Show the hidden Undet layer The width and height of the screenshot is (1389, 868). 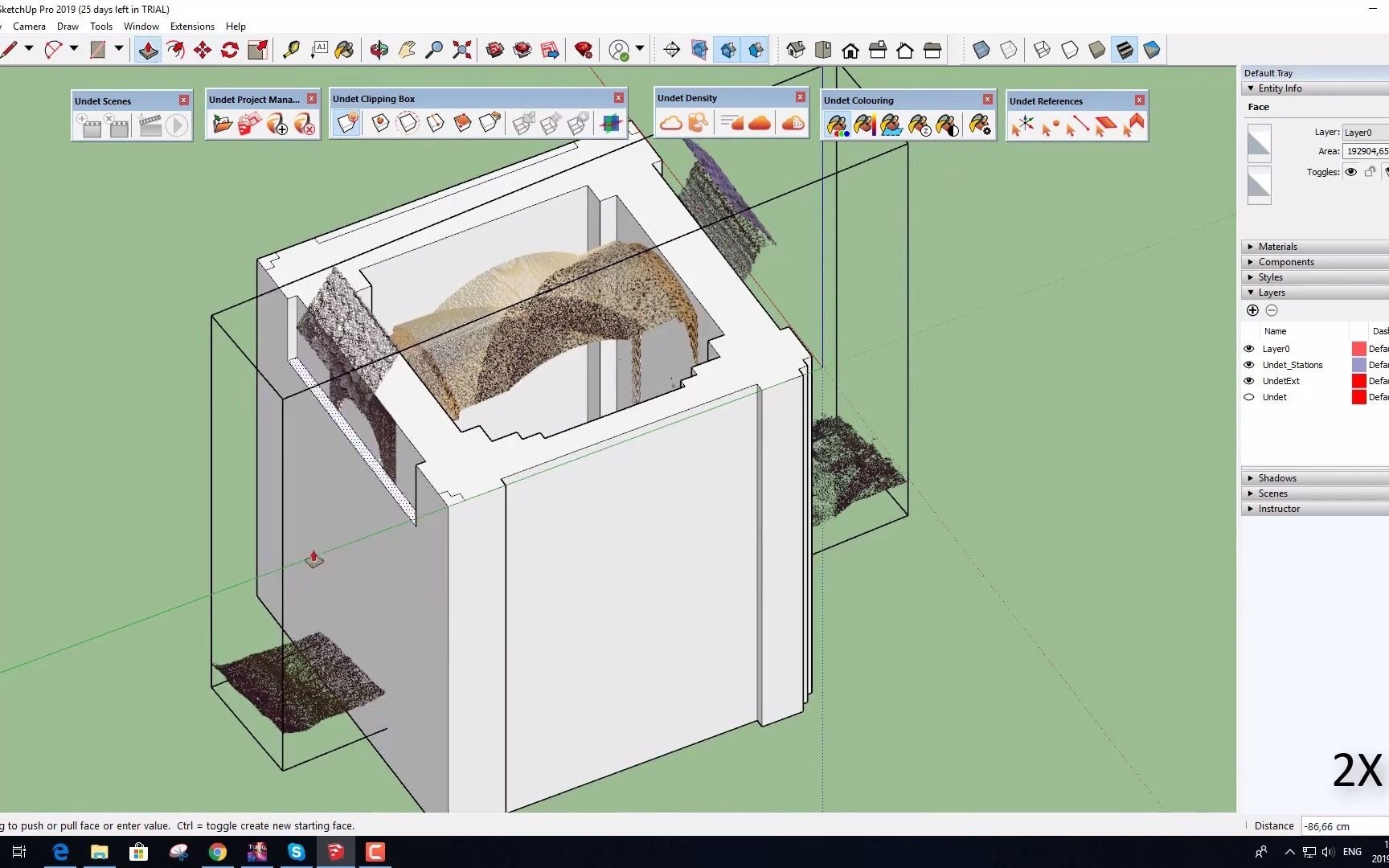coord(1249,397)
